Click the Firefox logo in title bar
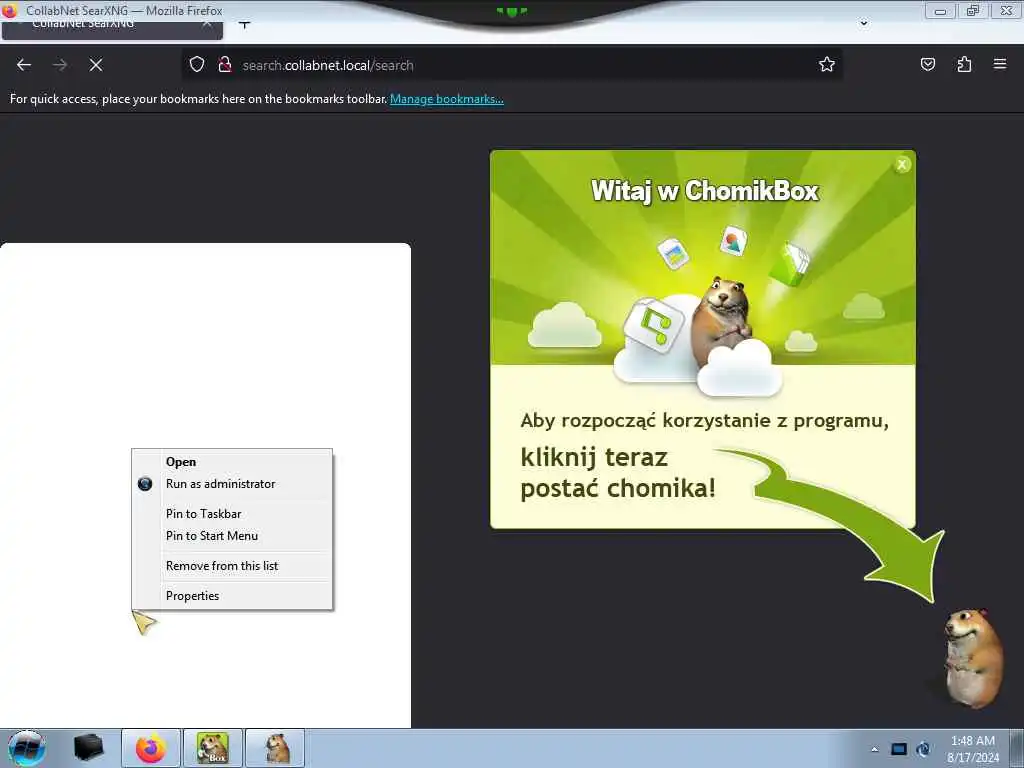The width and height of the screenshot is (1024, 768). [x=9, y=10]
